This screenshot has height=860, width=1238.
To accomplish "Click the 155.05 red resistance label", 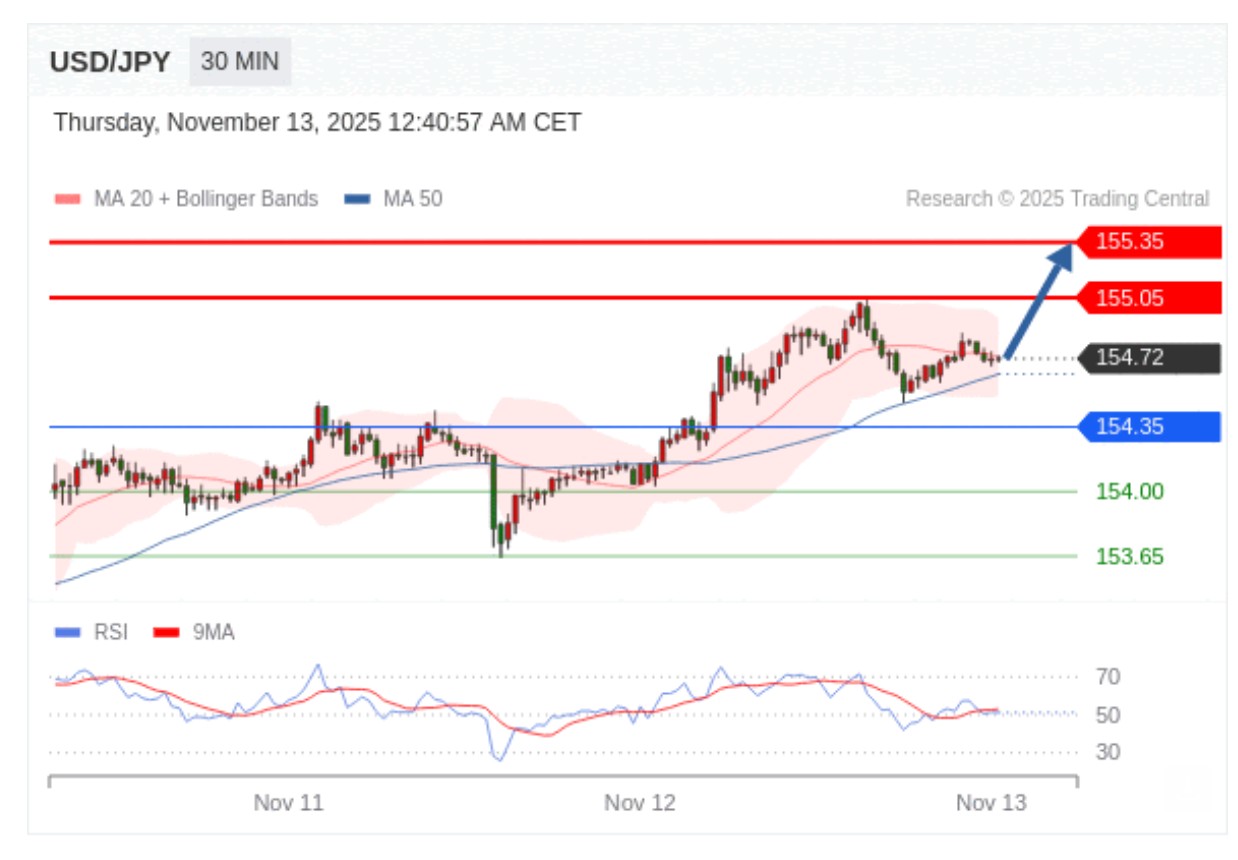I will click(x=1148, y=298).
